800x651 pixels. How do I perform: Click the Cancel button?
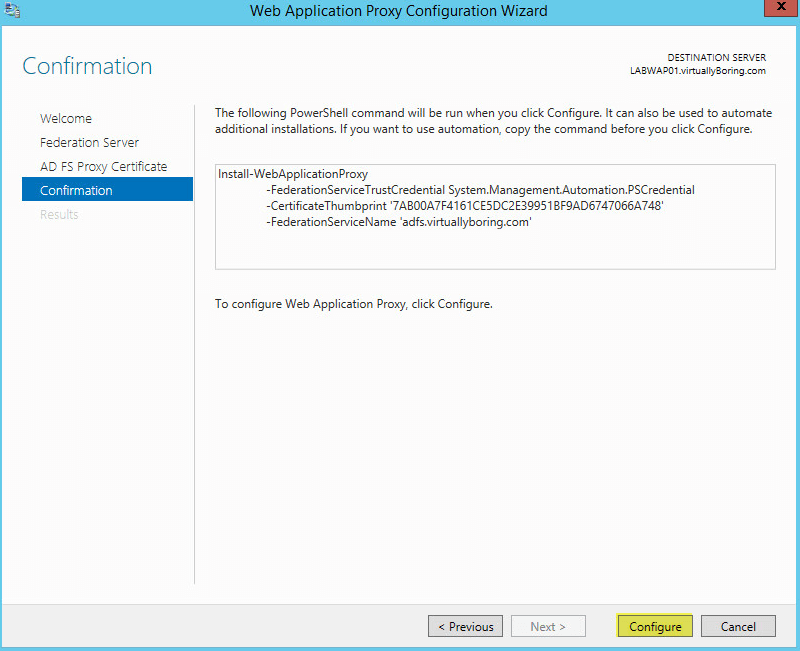(x=738, y=626)
